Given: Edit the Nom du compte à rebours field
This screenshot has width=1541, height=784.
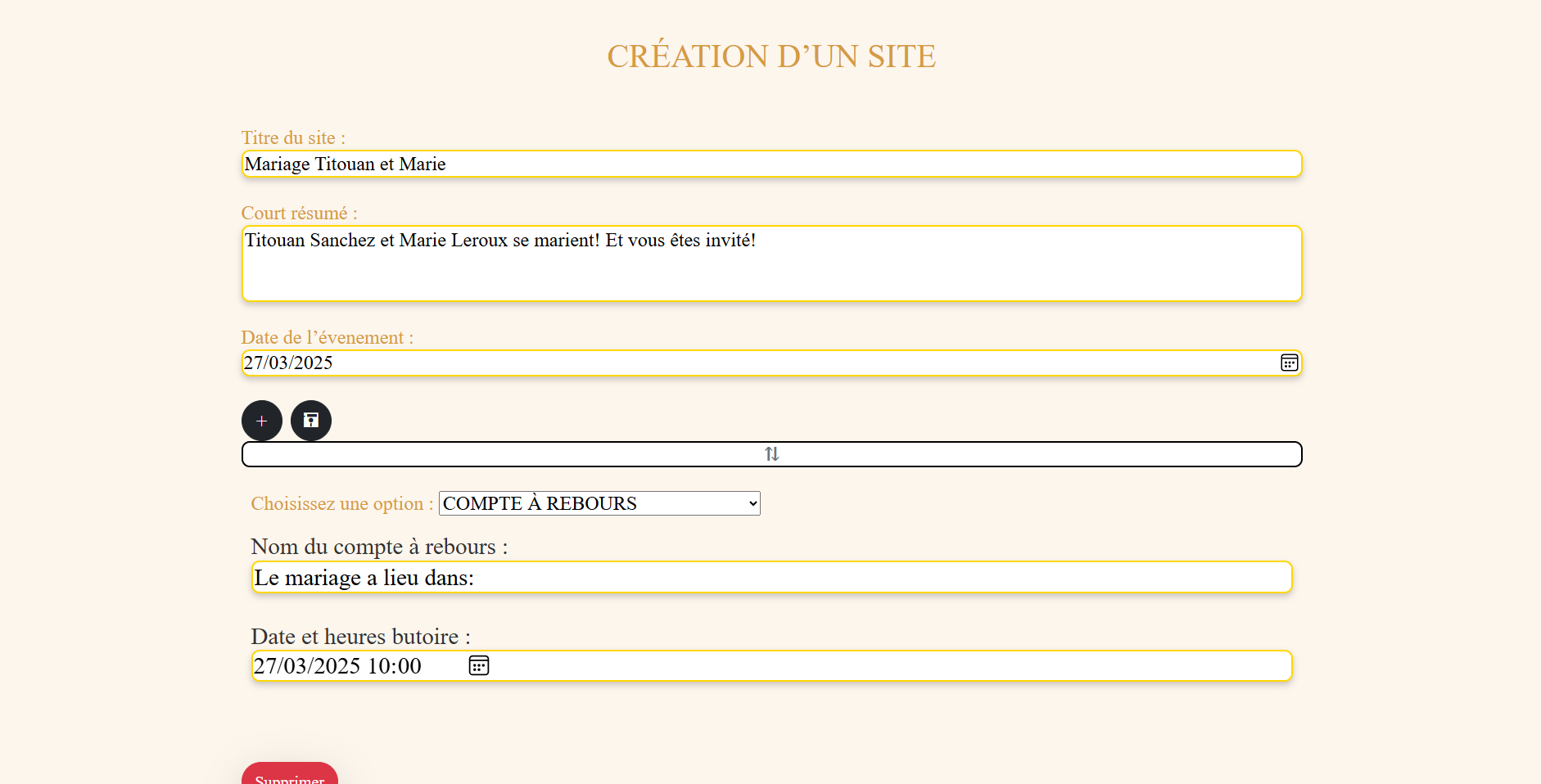Looking at the screenshot, I should pyautogui.click(x=772, y=577).
